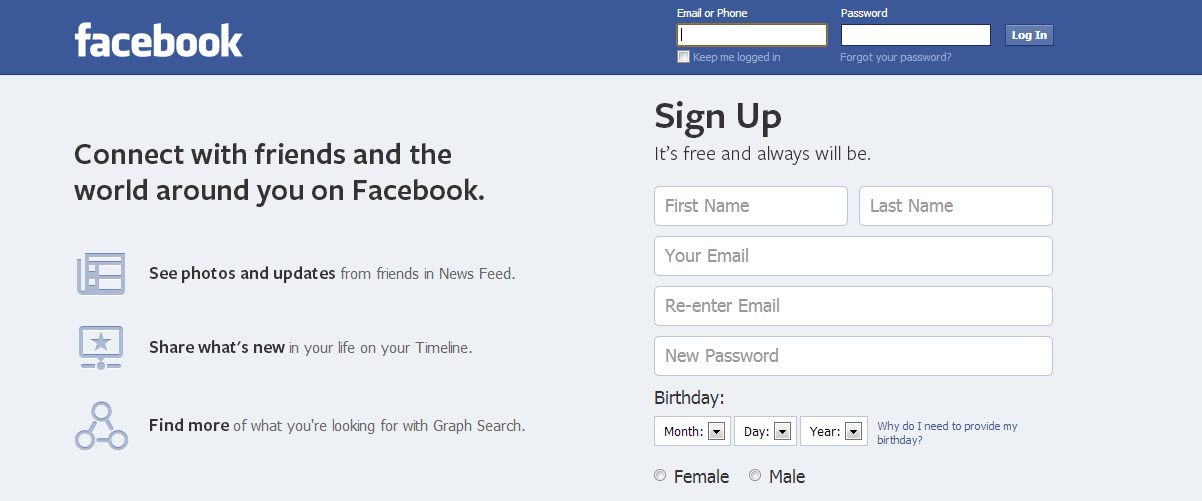This screenshot has width=1202, height=501.
Task: Click the Last Name field
Action: click(x=956, y=206)
